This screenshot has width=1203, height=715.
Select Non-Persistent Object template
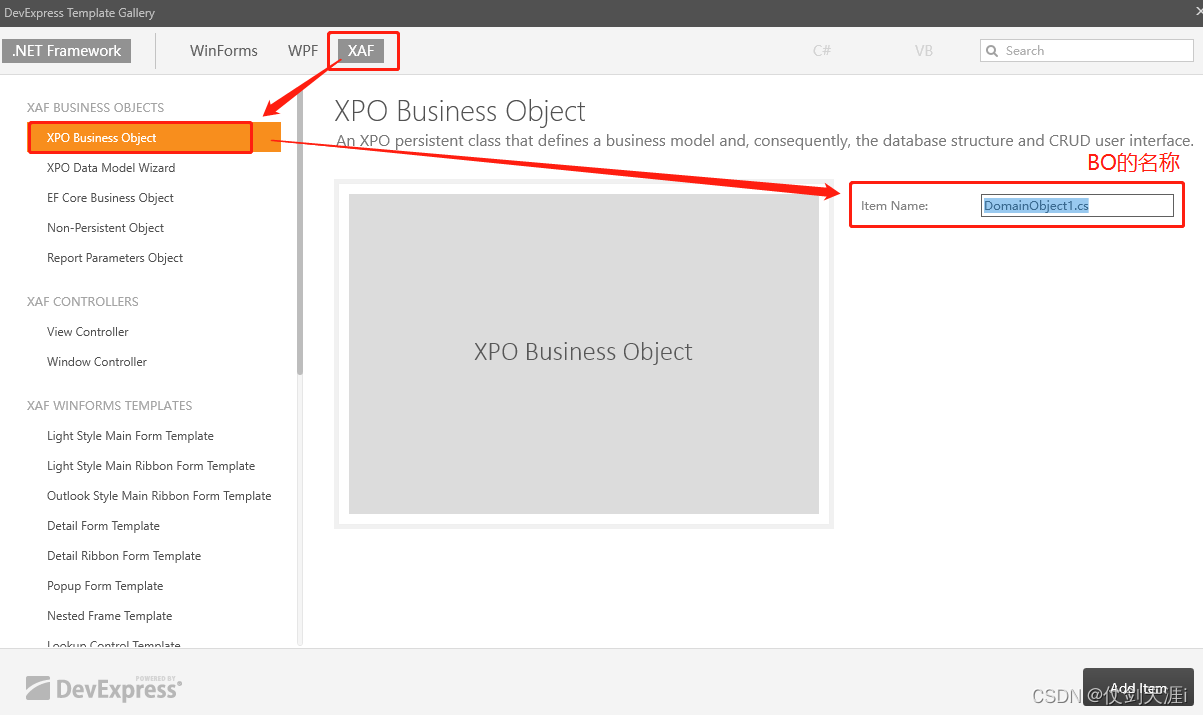(106, 228)
